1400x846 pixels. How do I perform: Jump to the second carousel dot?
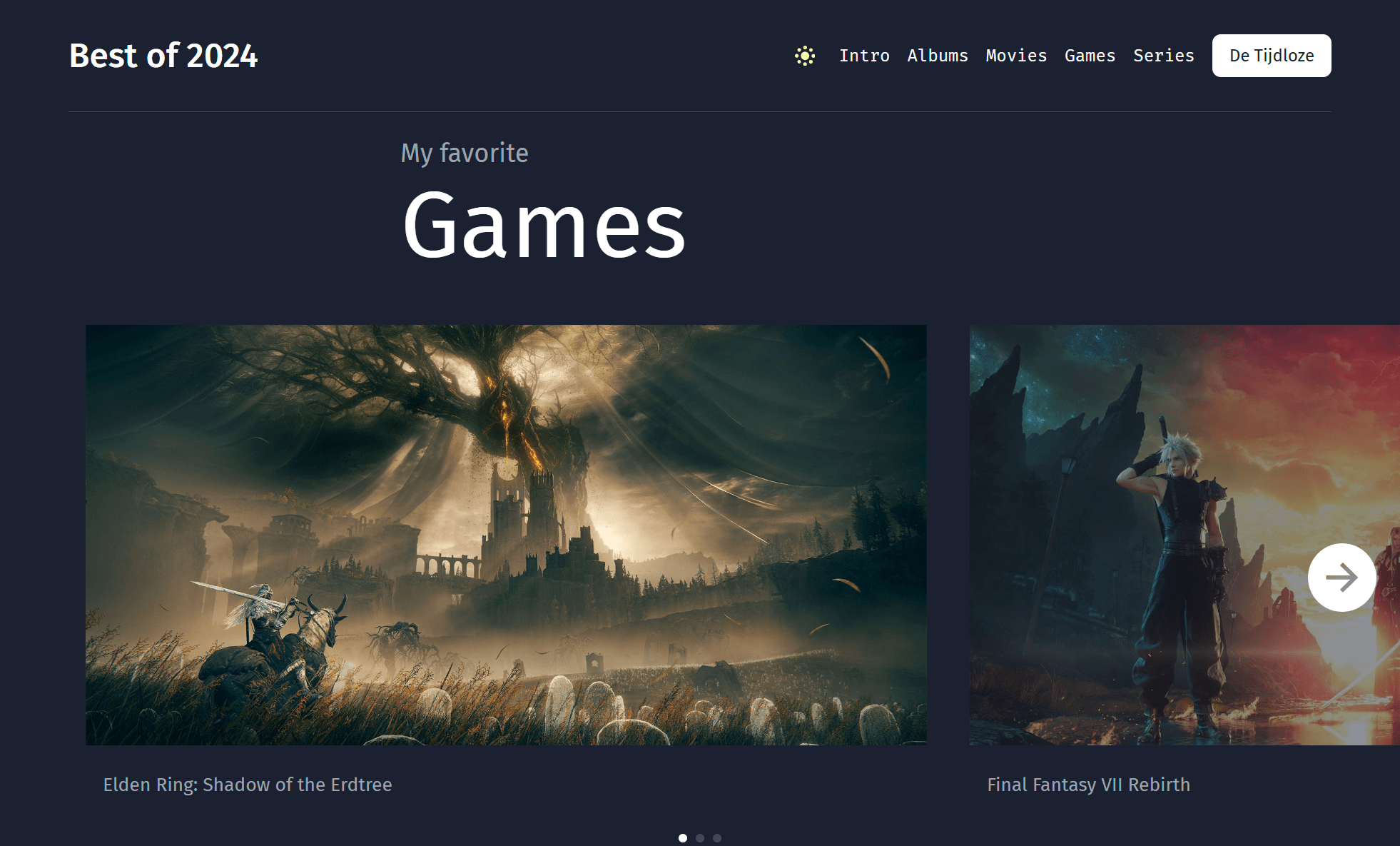click(700, 838)
